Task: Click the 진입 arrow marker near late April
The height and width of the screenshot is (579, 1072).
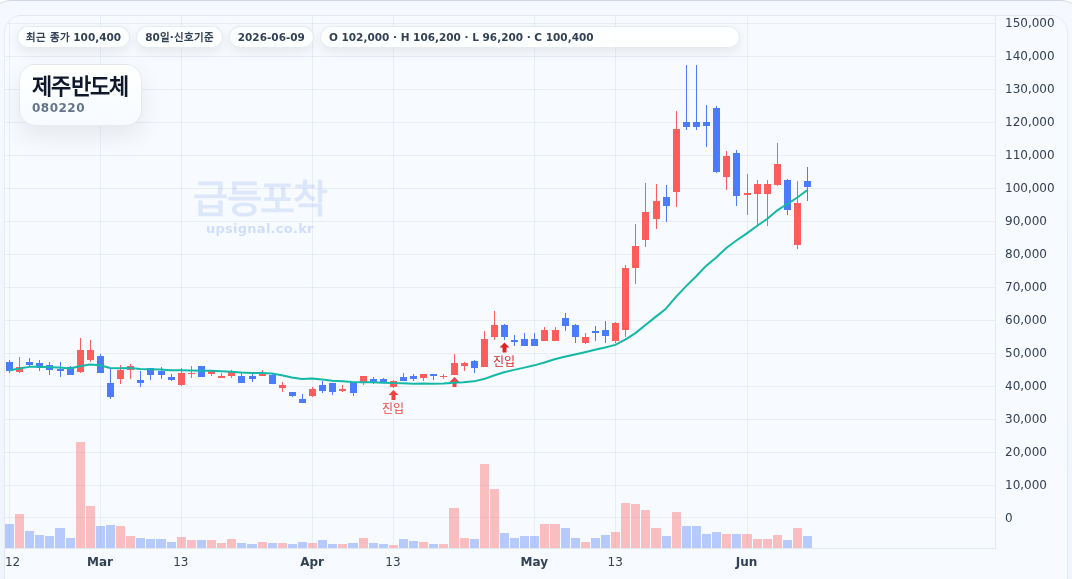Action: point(505,347)
